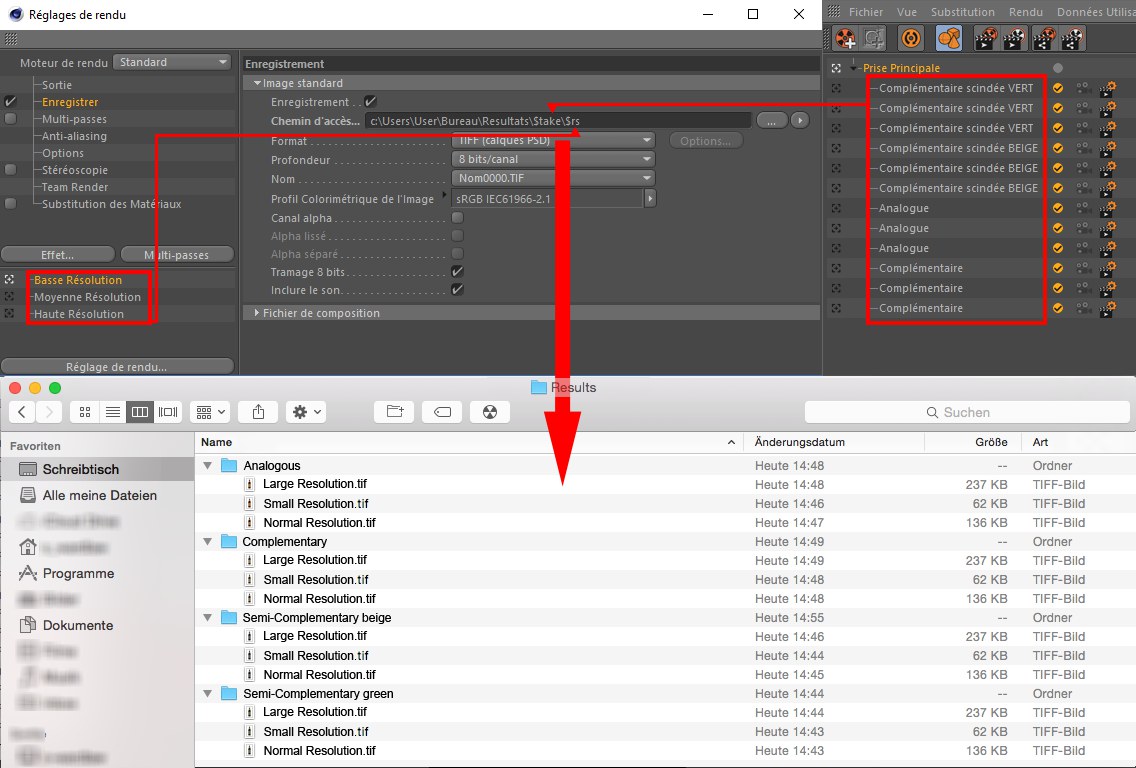Click the Chemin d'accès path field
The width and height of the screenshot is (1136, 768).
click(x=557, y=121)
